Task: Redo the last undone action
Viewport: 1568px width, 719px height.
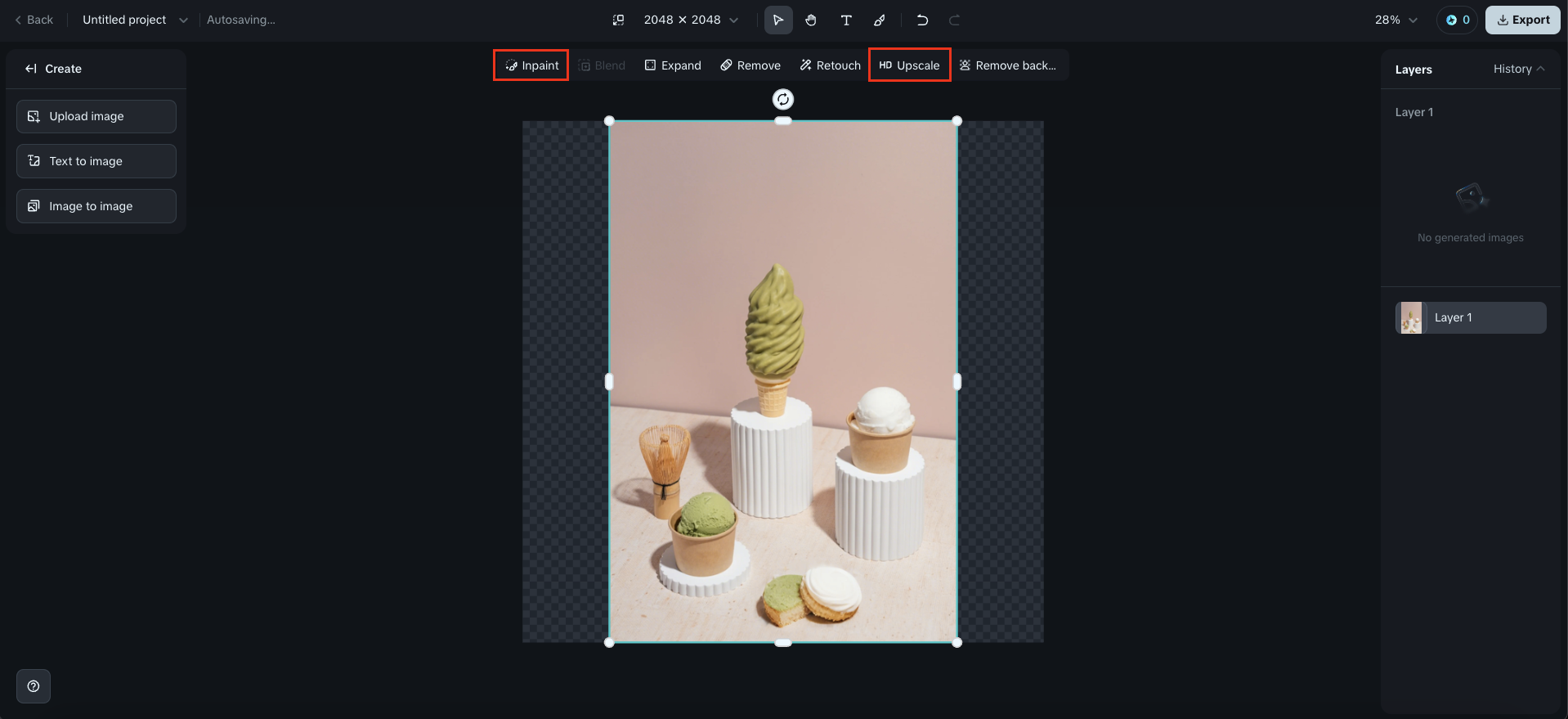Action: click(954, 20)
